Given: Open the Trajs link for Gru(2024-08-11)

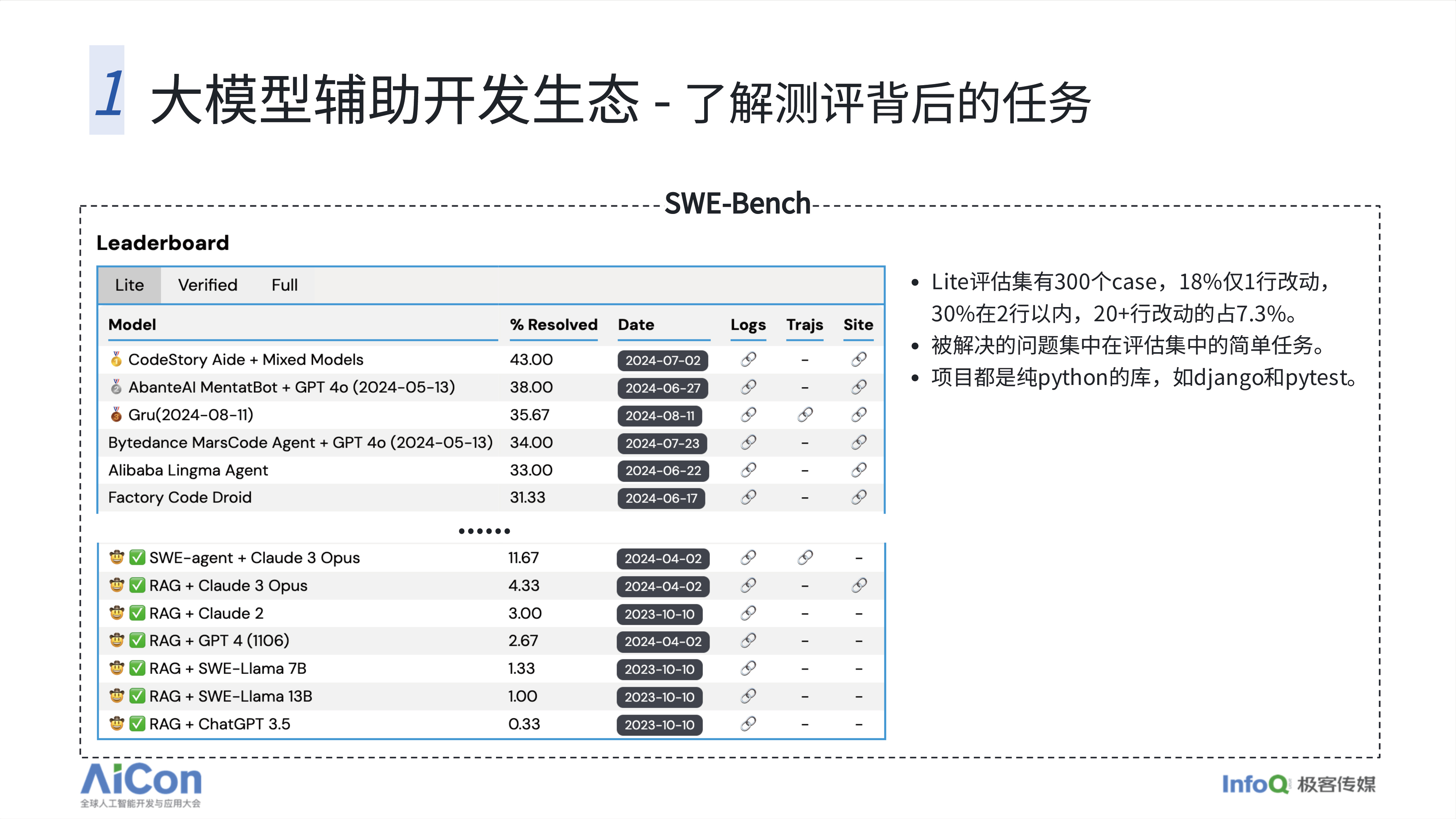Looking at the screenshot, I should click(x=805, y=415).
